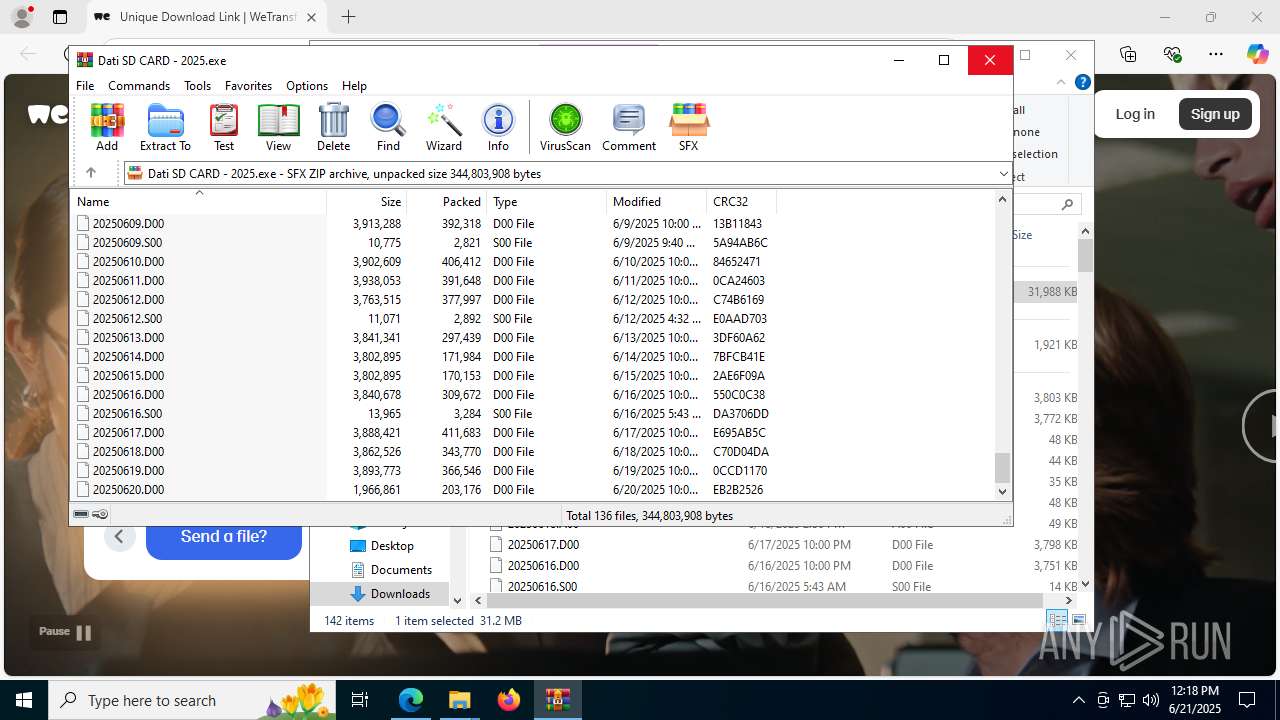Select 20250617.D00 in the Explorer window
Viewport: 1280px width, 720px height.
click(x=543, y=545)
